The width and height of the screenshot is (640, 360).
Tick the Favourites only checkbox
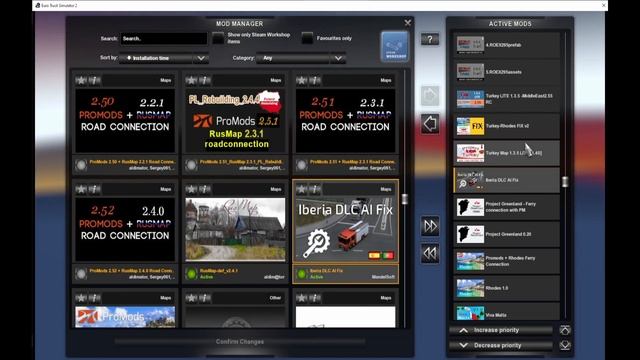point(307,38)
